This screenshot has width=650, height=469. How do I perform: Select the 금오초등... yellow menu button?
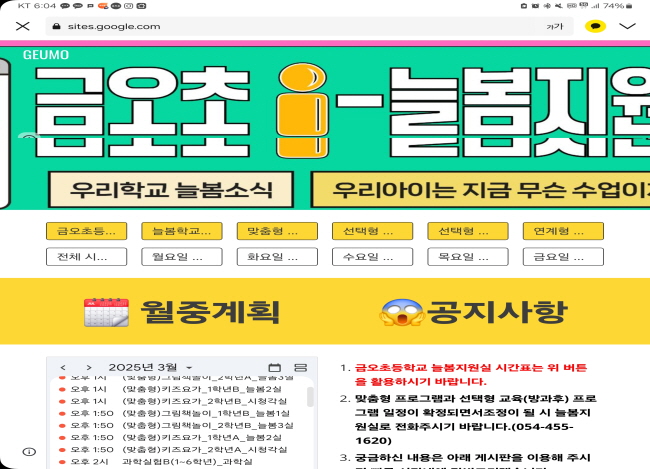point(86,231)
